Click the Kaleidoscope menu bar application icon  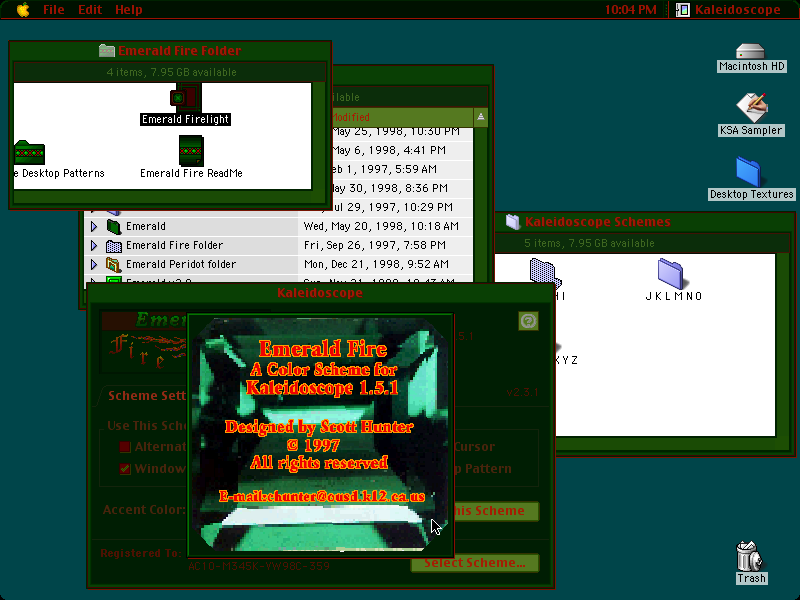click(683, 10)
